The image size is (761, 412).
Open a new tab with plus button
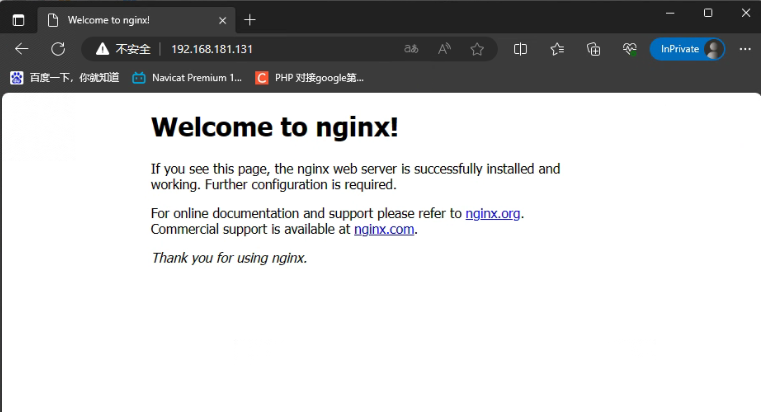[249, 20]
